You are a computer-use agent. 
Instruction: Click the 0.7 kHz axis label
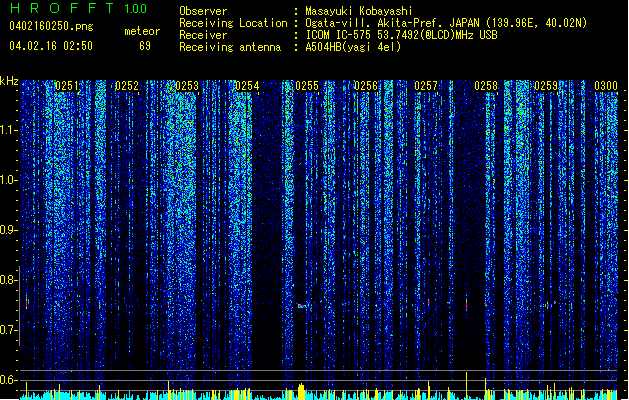tap(8, 330)
